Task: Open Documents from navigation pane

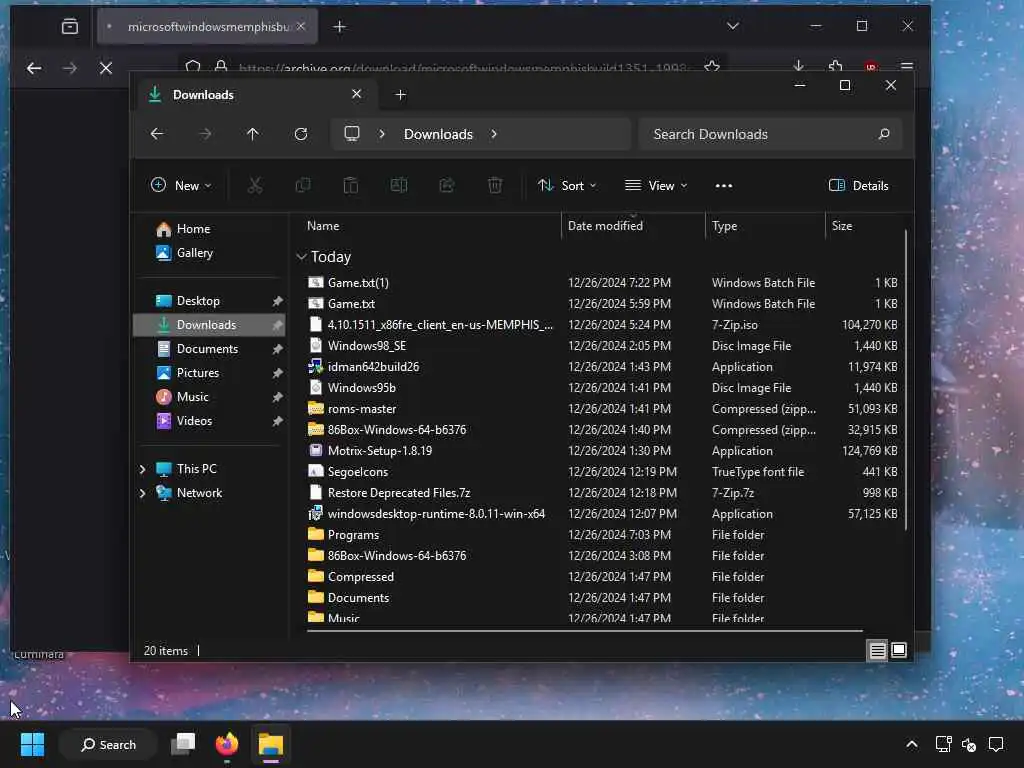Action: pyautogui.click(x=209, y=349)
